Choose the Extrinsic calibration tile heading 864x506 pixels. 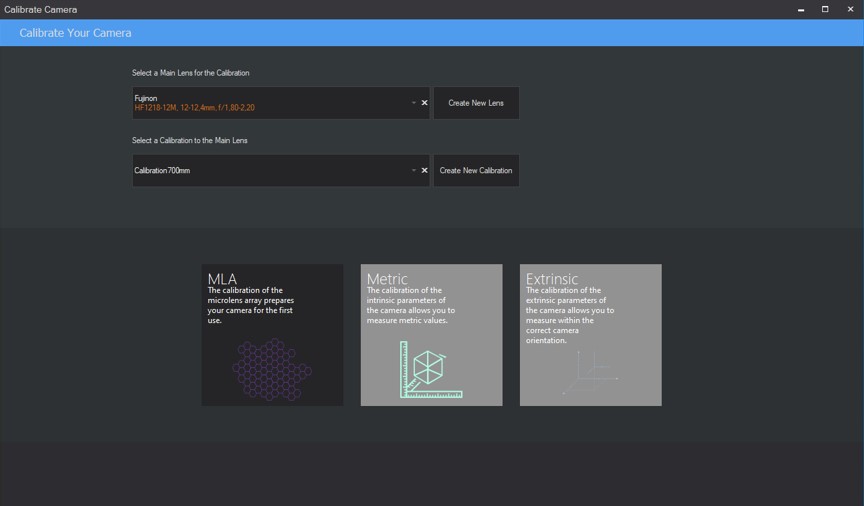pyautogui.click(x=552, y=279)
